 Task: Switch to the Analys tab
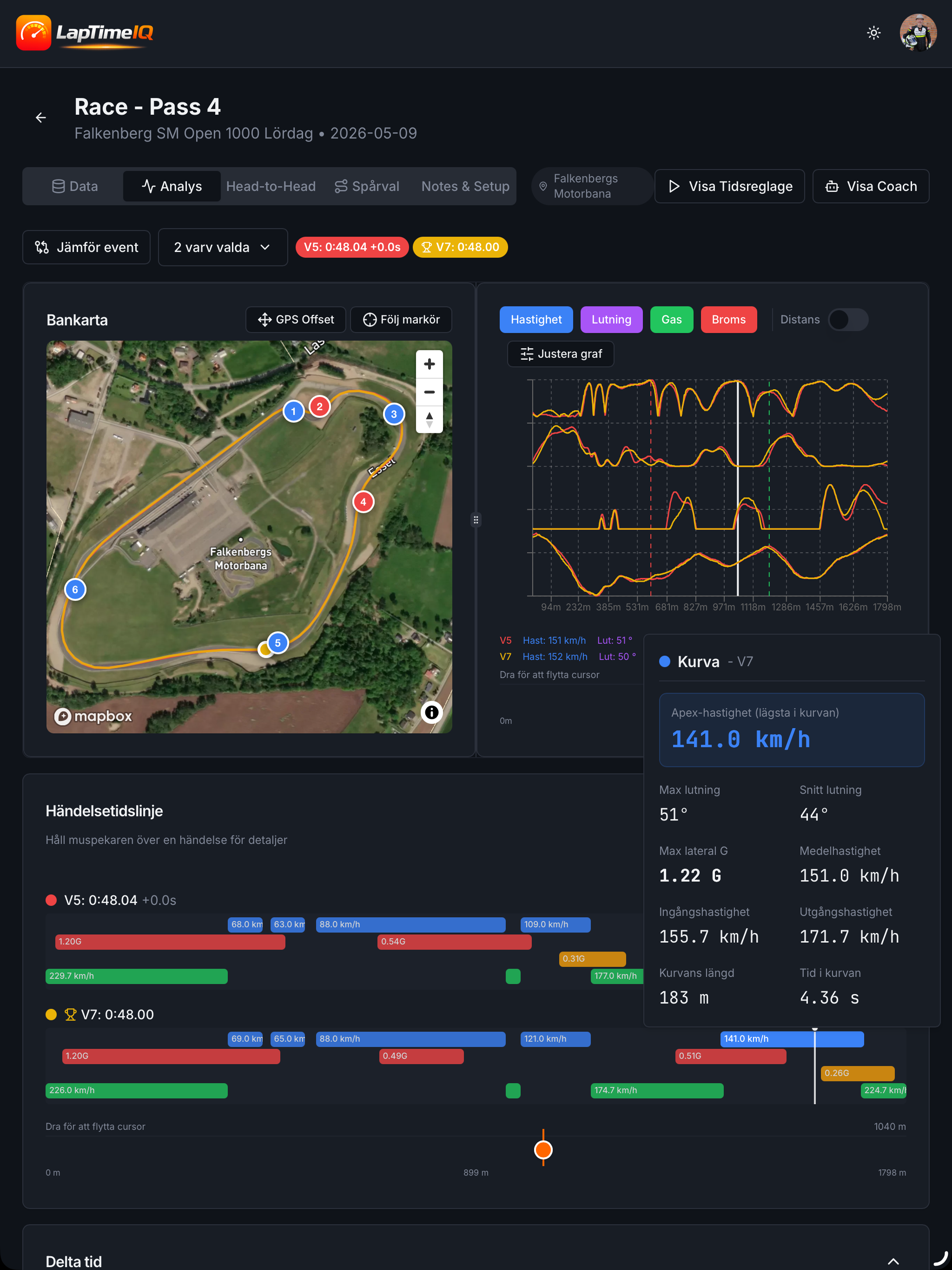(172, 186)
